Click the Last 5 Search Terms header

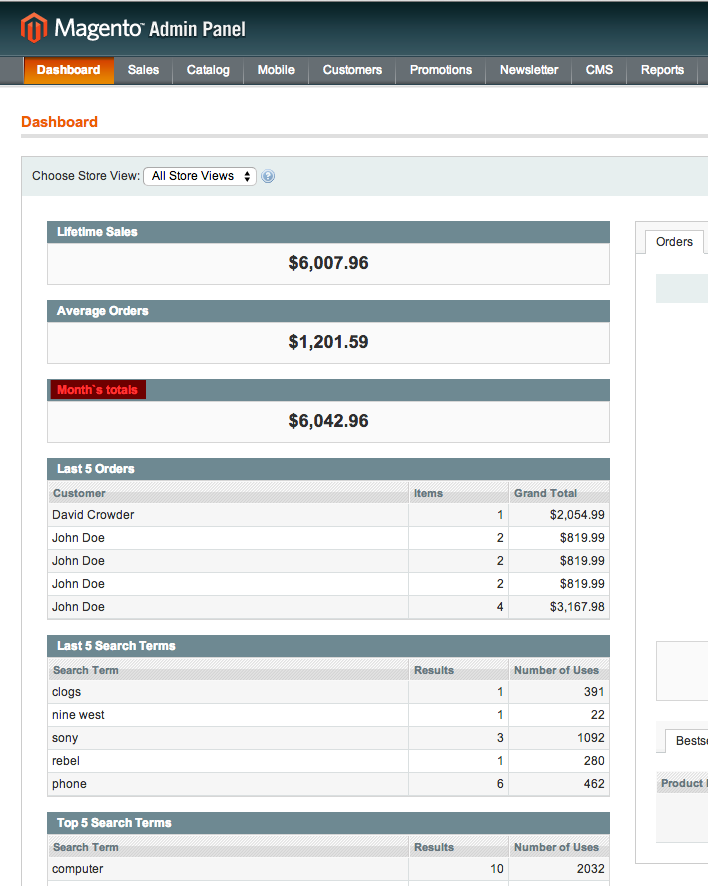coord(328,646)
